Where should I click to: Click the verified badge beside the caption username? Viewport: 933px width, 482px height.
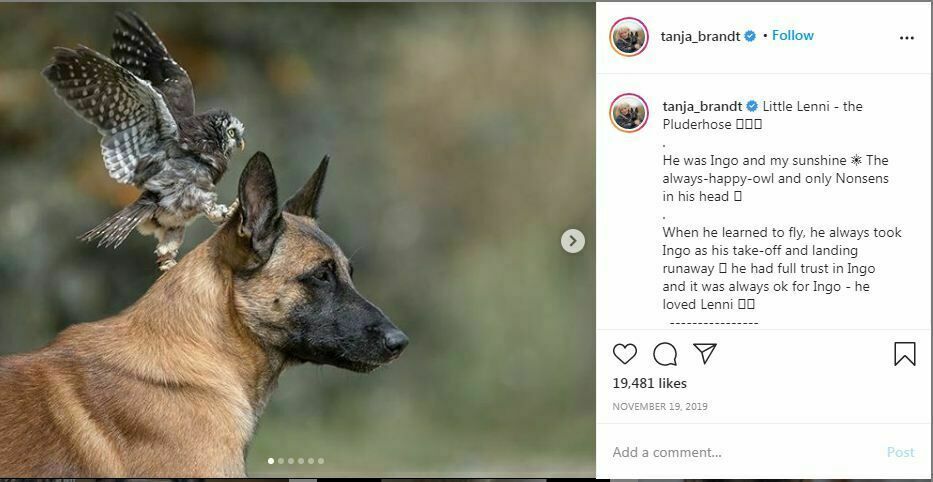click(752, 106)
